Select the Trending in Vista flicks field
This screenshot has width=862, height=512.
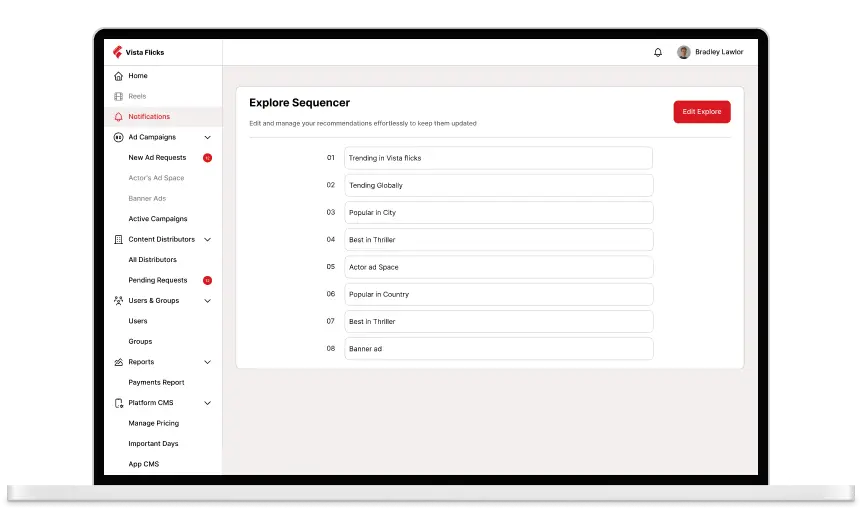498,158
